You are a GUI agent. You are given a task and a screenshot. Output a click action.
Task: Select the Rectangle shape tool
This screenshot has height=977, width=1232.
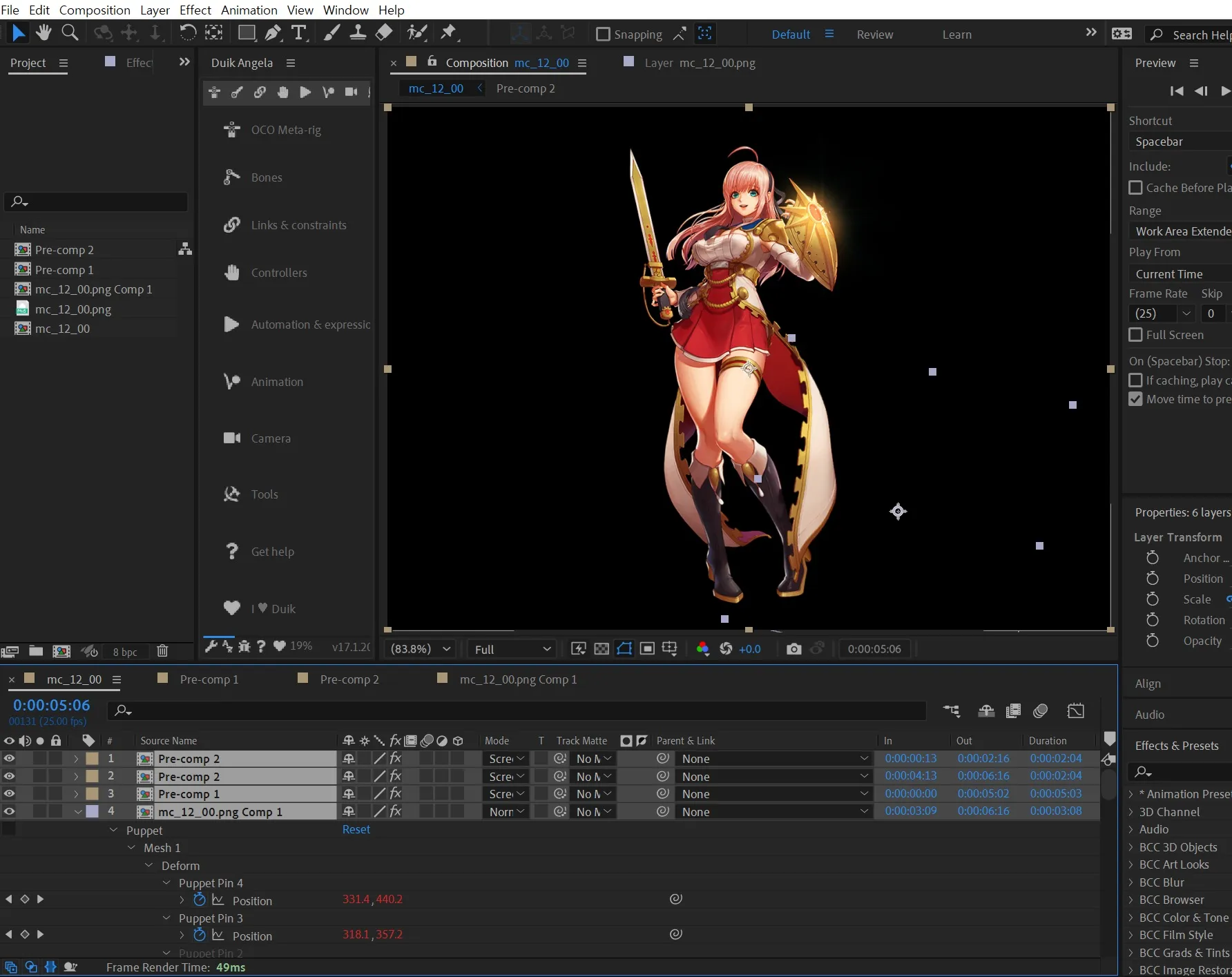tap(247, 32)
